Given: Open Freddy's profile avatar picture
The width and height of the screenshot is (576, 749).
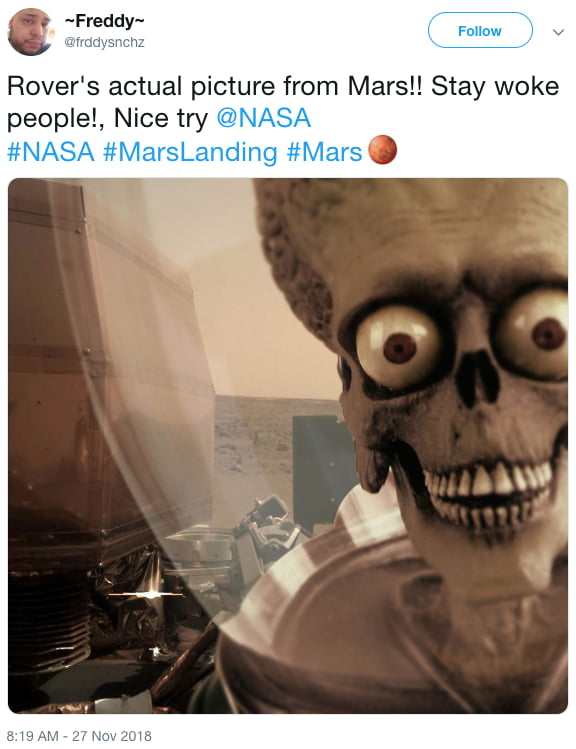Looking at the screenshot, I should click(30, 32).
